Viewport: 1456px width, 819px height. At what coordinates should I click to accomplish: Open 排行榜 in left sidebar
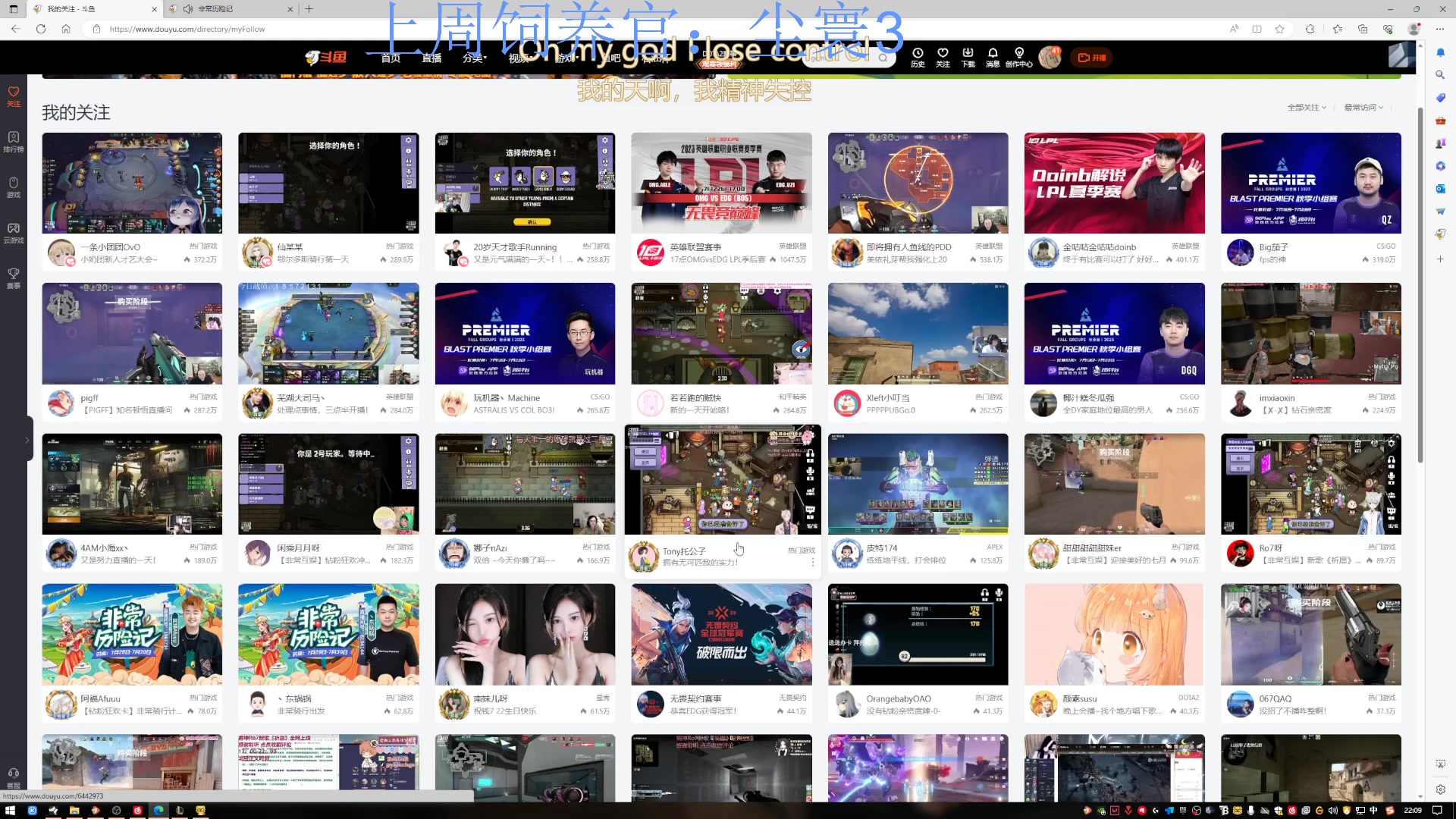(14, 142)
